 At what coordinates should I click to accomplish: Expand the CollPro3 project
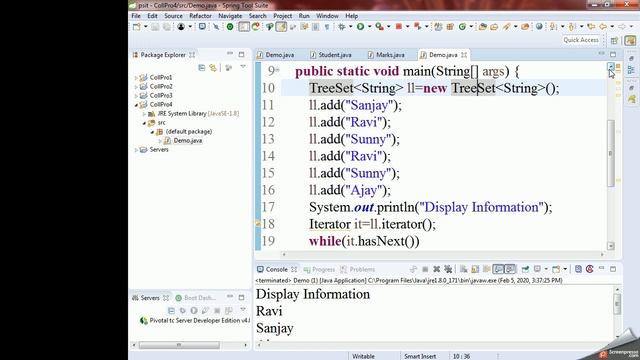(136, 96)
